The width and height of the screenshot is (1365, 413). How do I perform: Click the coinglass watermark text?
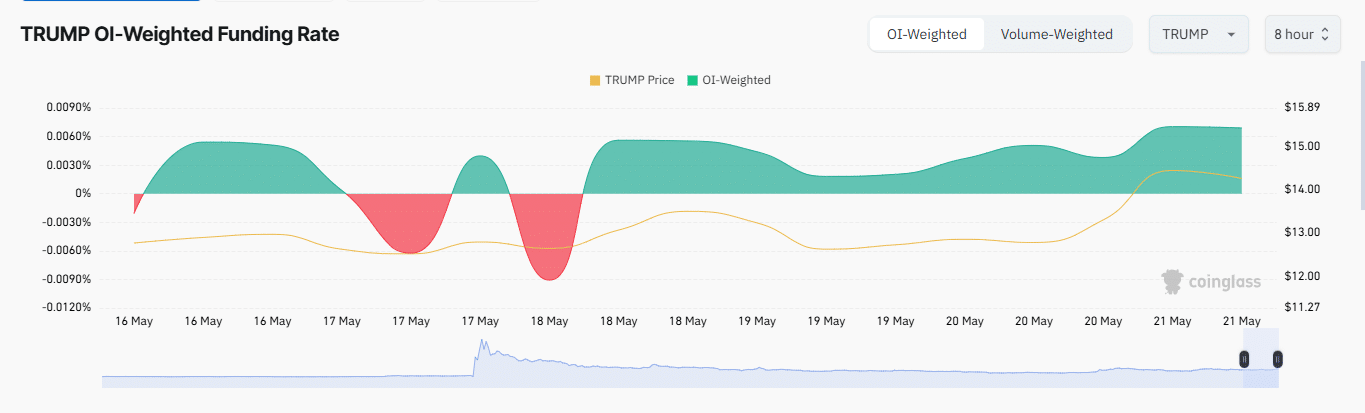1224,283
